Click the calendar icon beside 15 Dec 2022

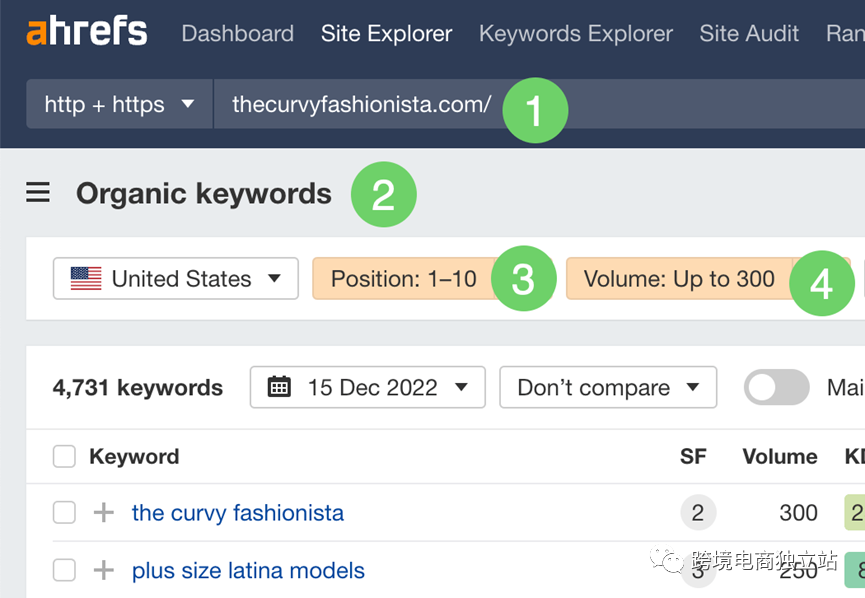pos(279,387)
